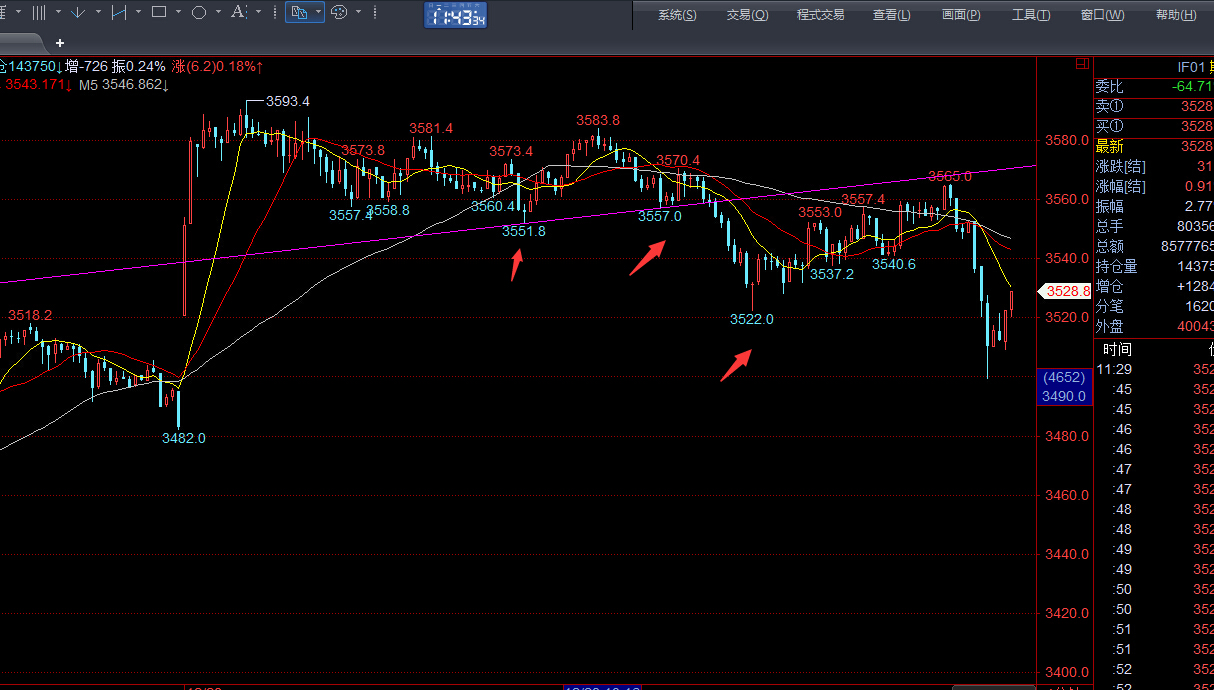Select the rectangle drawing tool

(158, 13)
